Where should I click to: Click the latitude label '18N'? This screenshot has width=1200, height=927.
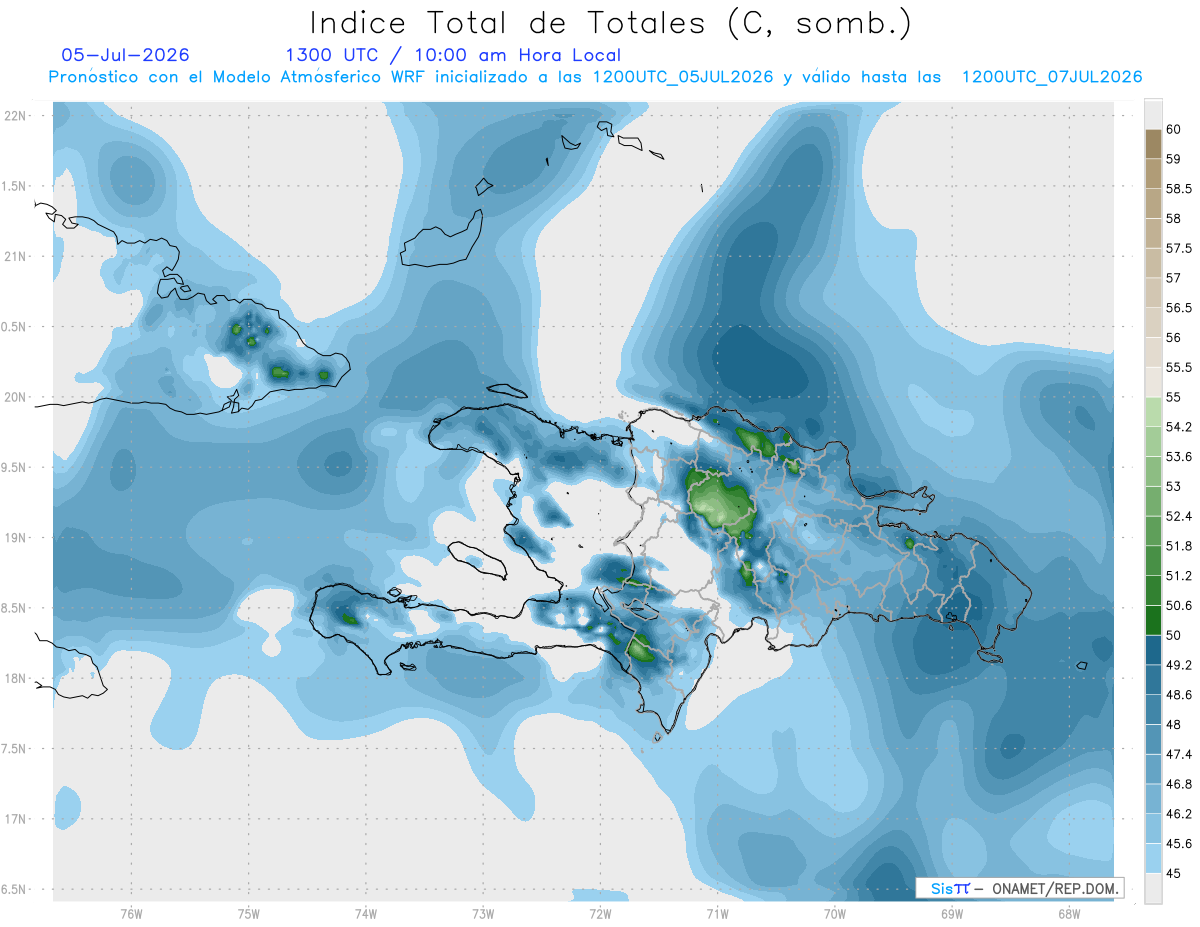click(x=16, y=679)
